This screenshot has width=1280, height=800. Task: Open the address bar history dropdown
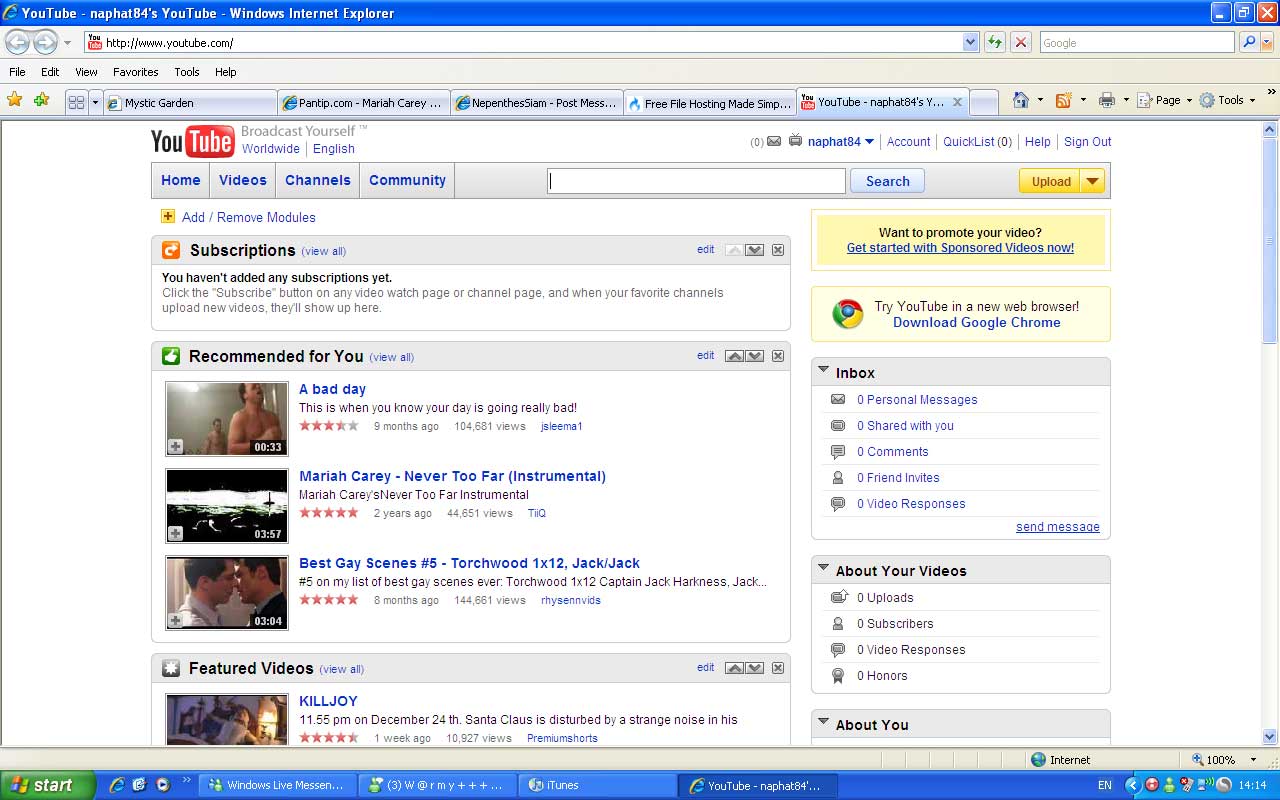pyautogui.click(x=970, y=42)
